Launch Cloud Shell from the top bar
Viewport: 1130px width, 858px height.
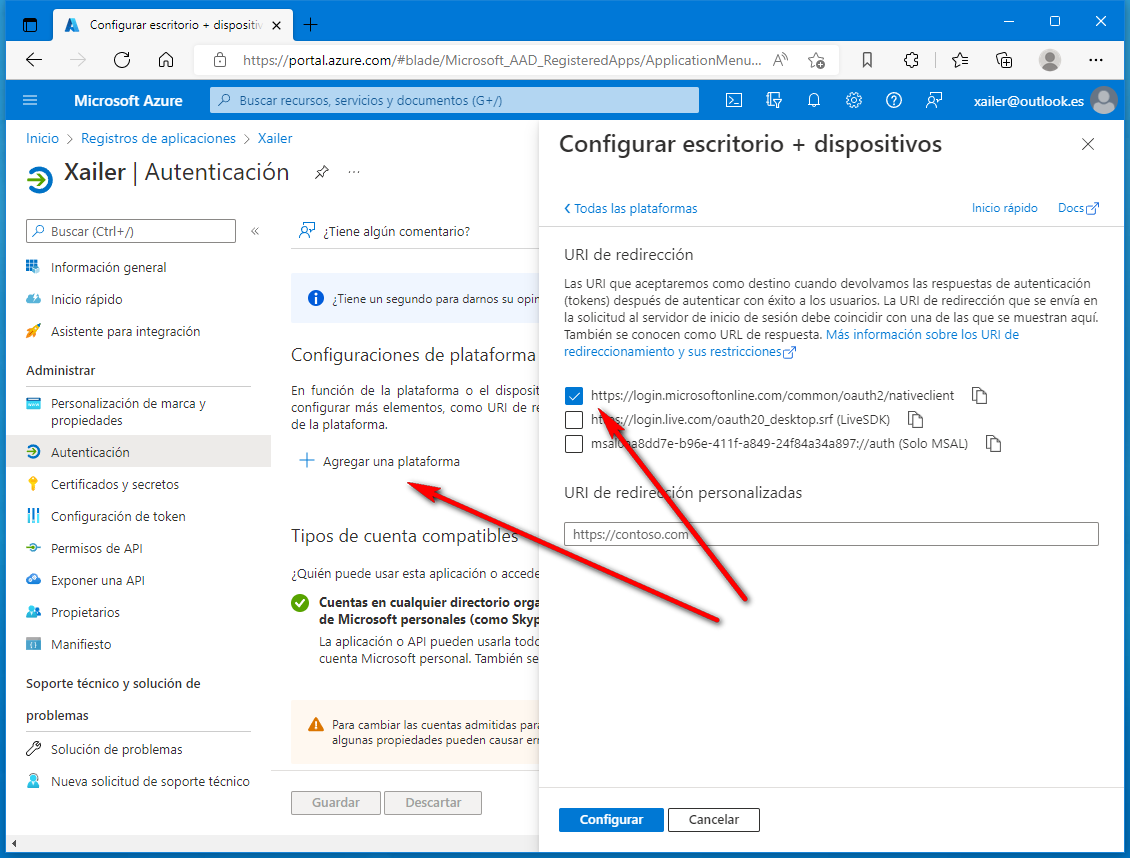[x=734, y=100]
